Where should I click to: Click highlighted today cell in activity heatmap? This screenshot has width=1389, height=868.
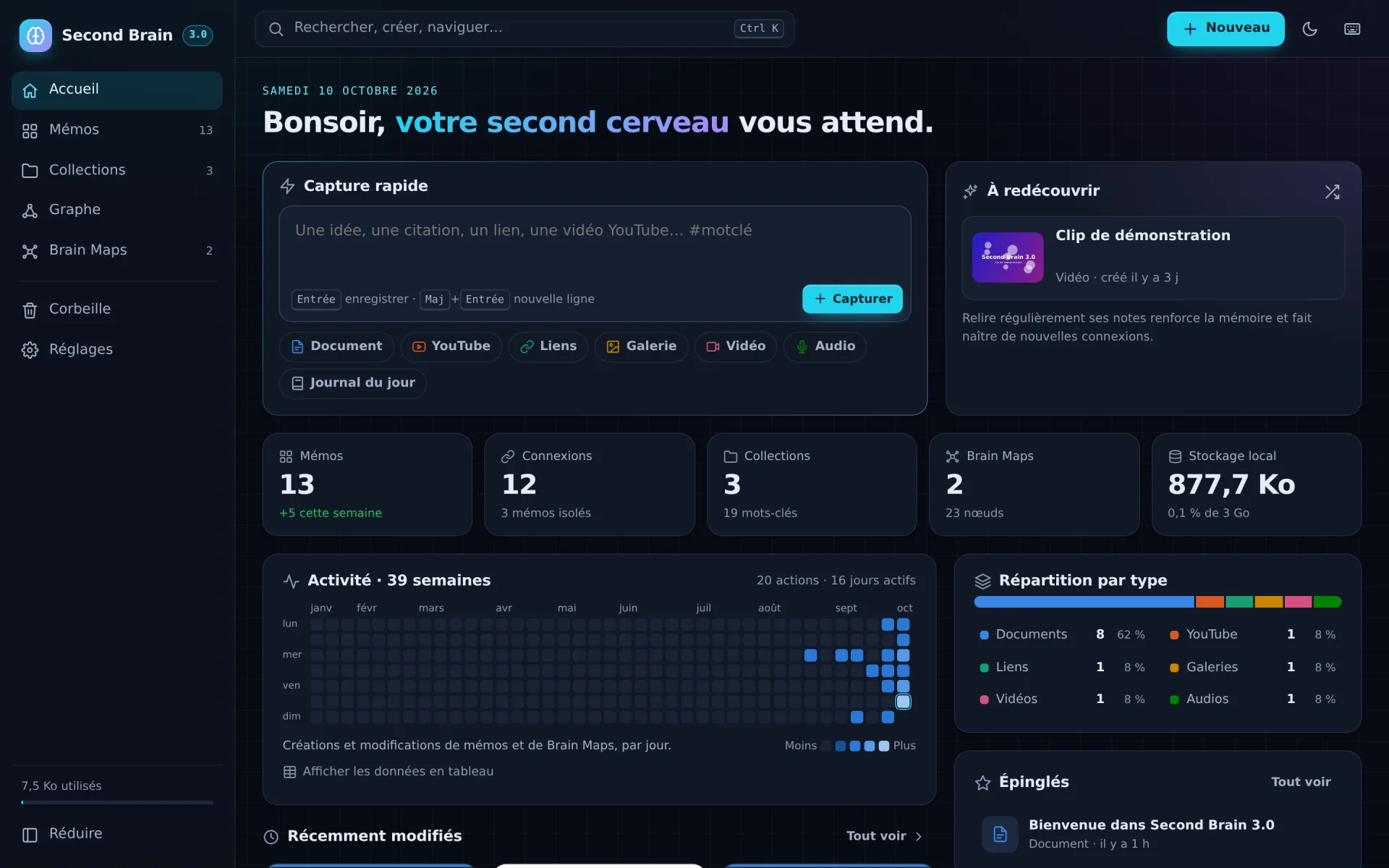point(903,702)
